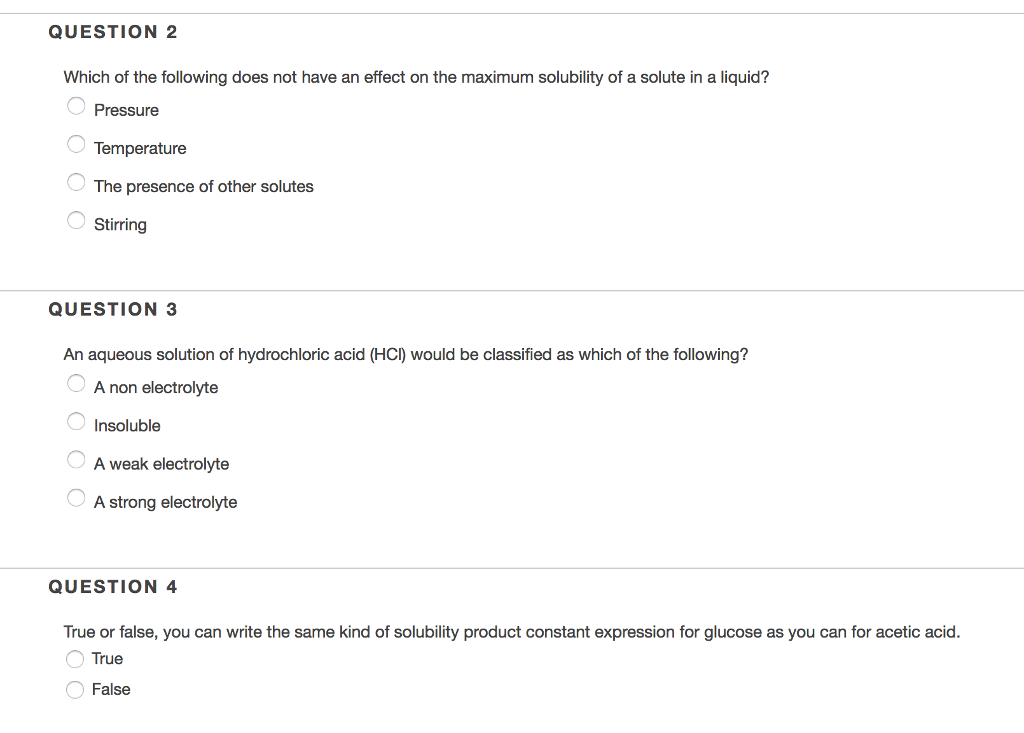Click the QUESTION 3 heading
Screen dimensions: 1024x733
coord(113,309)
